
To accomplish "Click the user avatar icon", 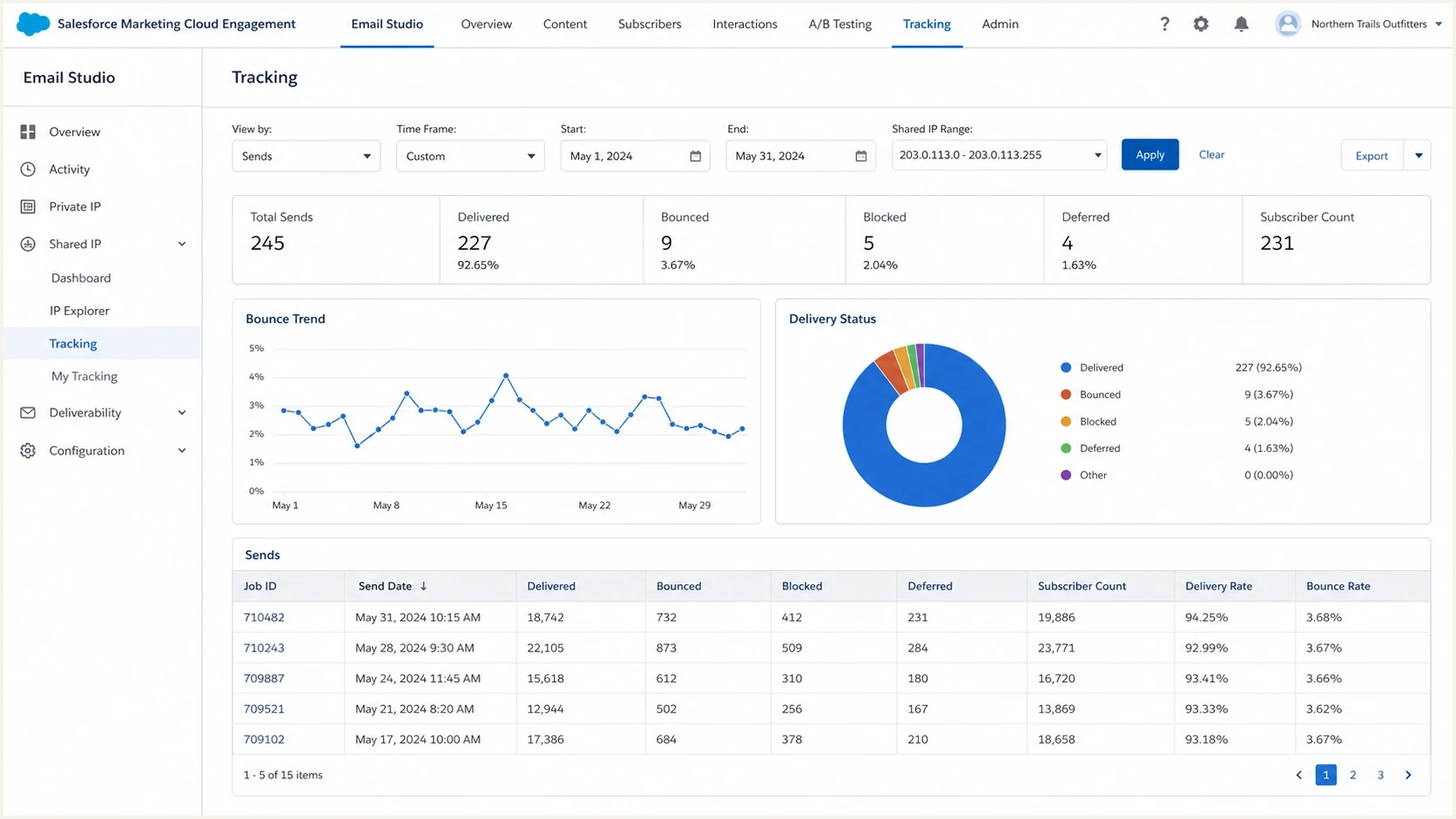I will pos(1287,24).
